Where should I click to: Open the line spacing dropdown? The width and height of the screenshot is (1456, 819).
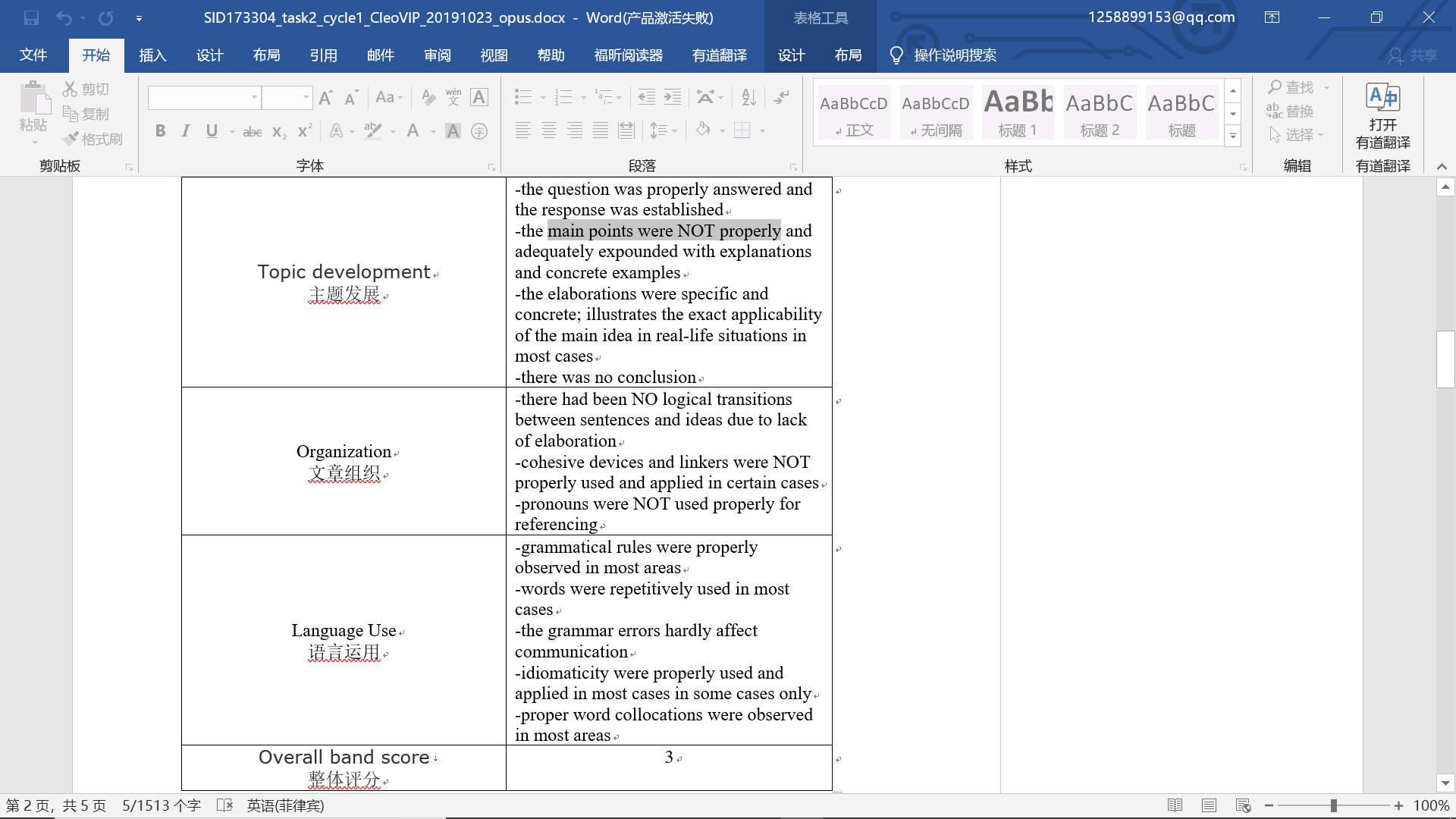pyautogui.click(x=664, y=130)
